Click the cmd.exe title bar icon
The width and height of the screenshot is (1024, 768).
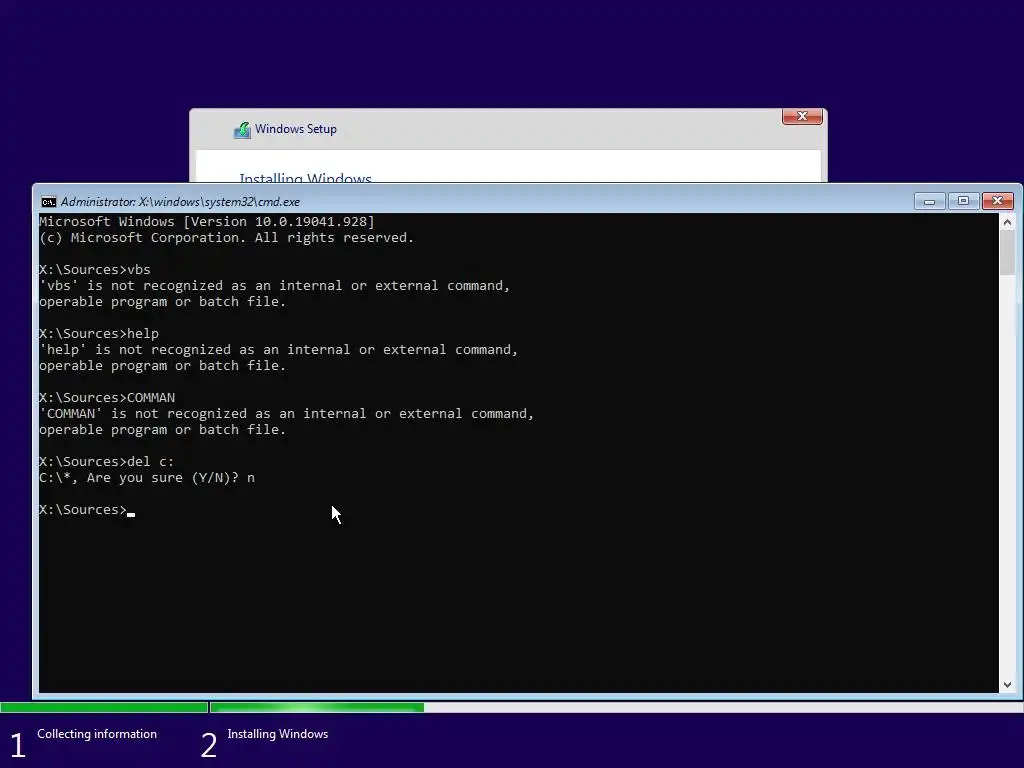48,202
